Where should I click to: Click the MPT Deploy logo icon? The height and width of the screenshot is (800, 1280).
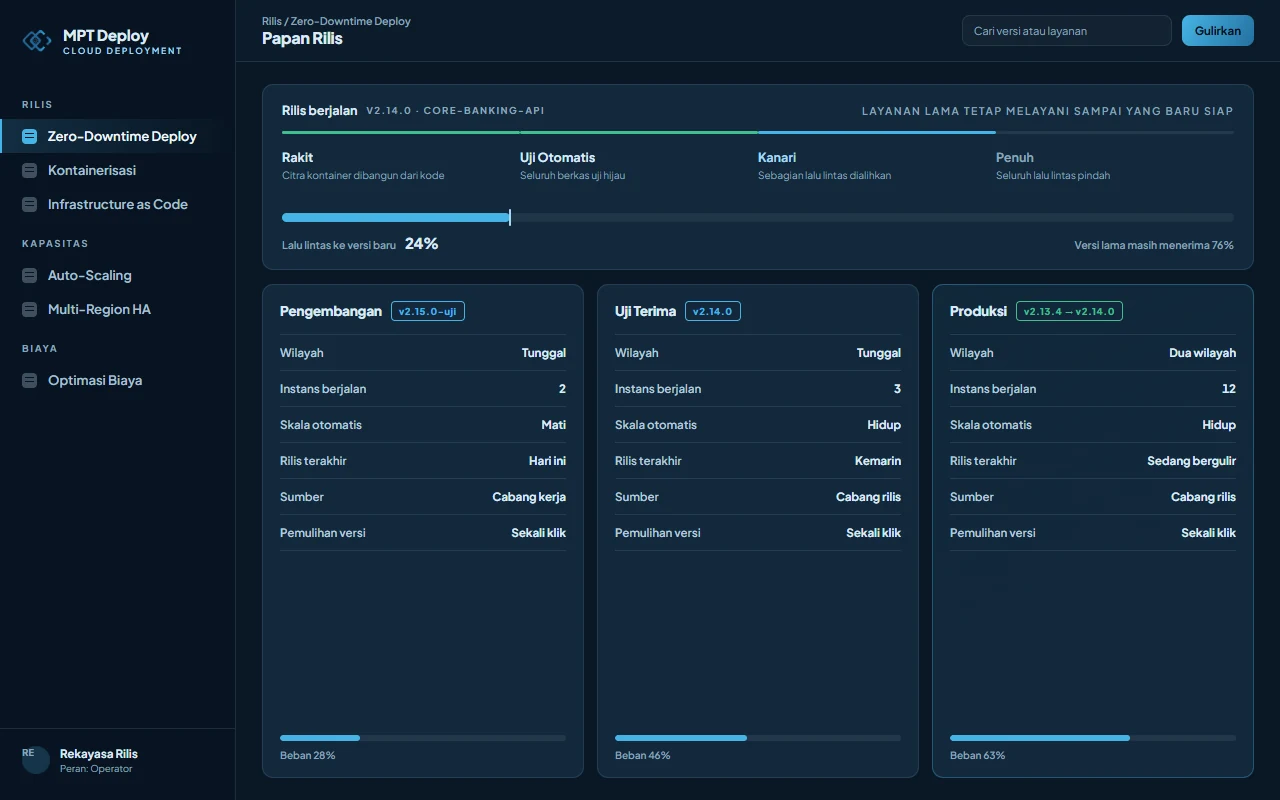click(x=37, y=40)
